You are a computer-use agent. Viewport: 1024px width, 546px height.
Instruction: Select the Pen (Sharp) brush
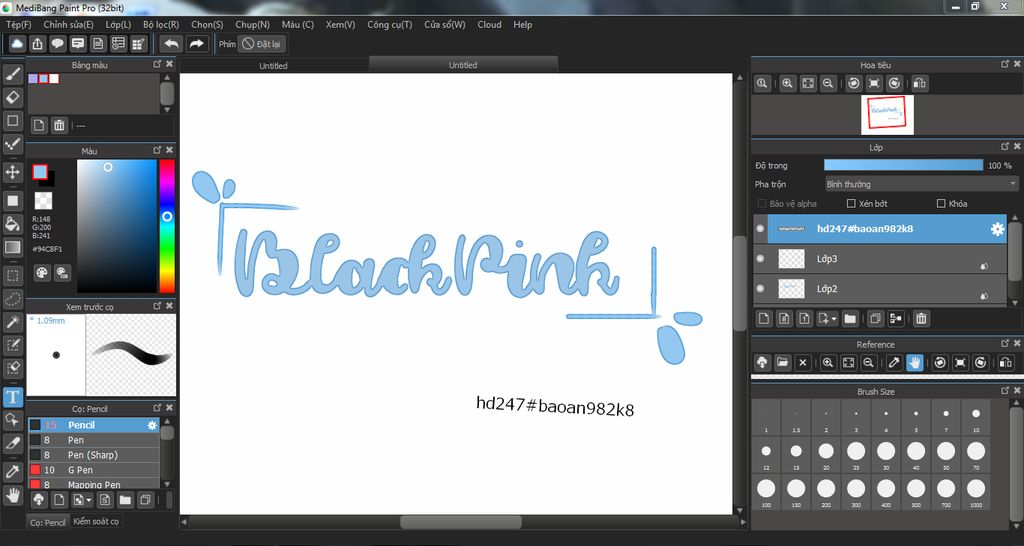pos(93,455)
